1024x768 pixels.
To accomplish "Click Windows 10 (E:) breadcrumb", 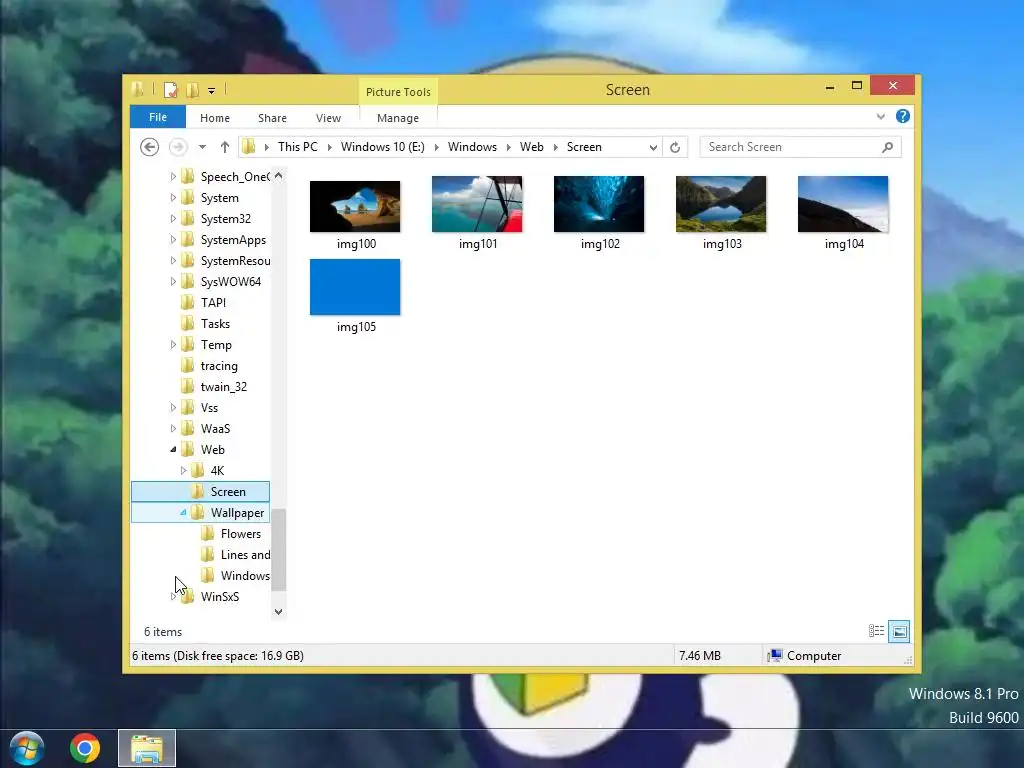I will [383, 147].
